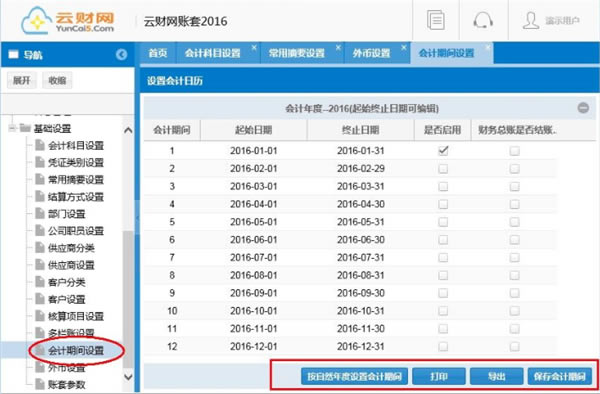Open 会计科目设置 in the tree

76,145
